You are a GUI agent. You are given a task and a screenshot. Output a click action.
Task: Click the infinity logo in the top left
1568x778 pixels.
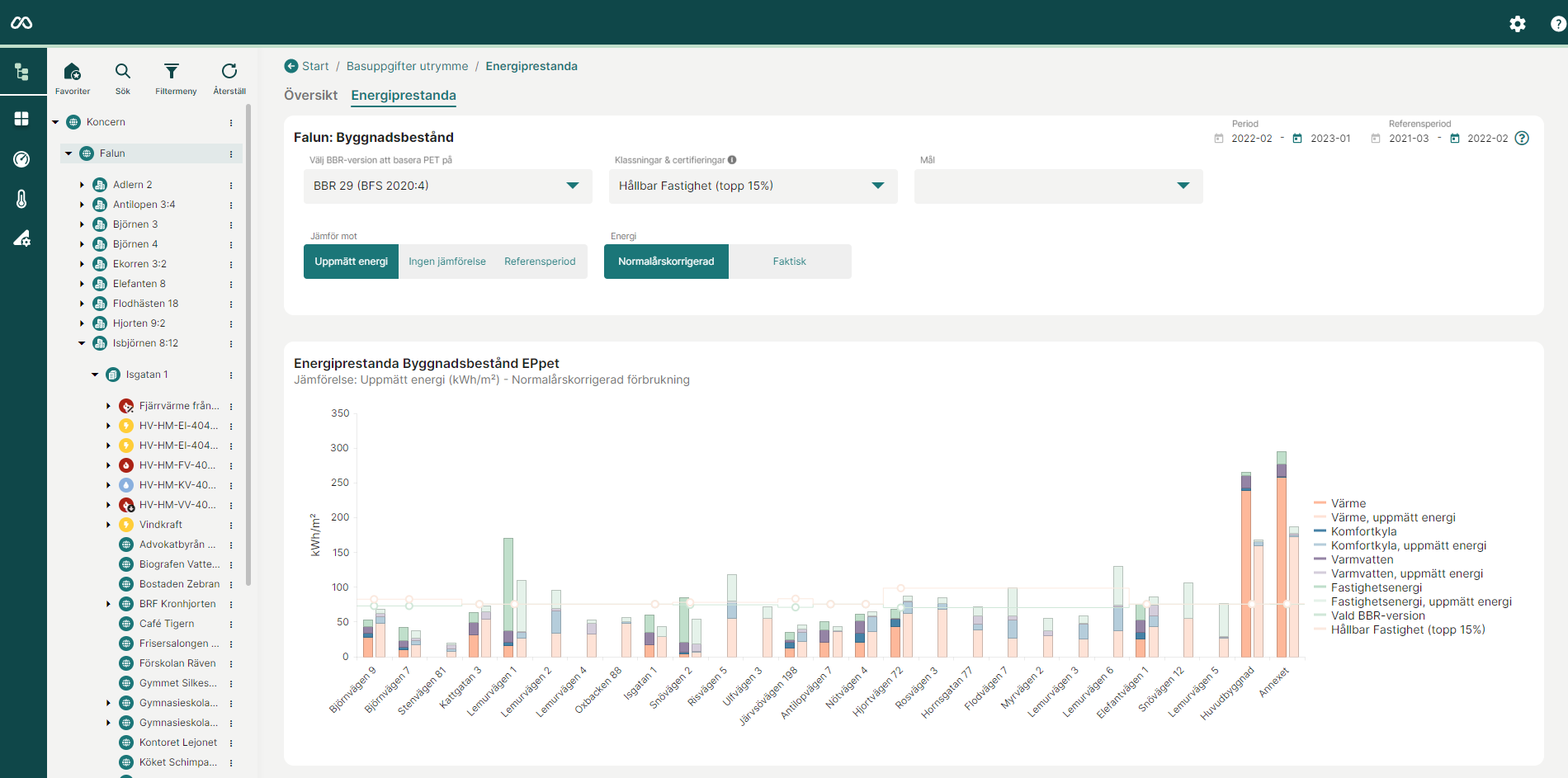click(21, 23)
